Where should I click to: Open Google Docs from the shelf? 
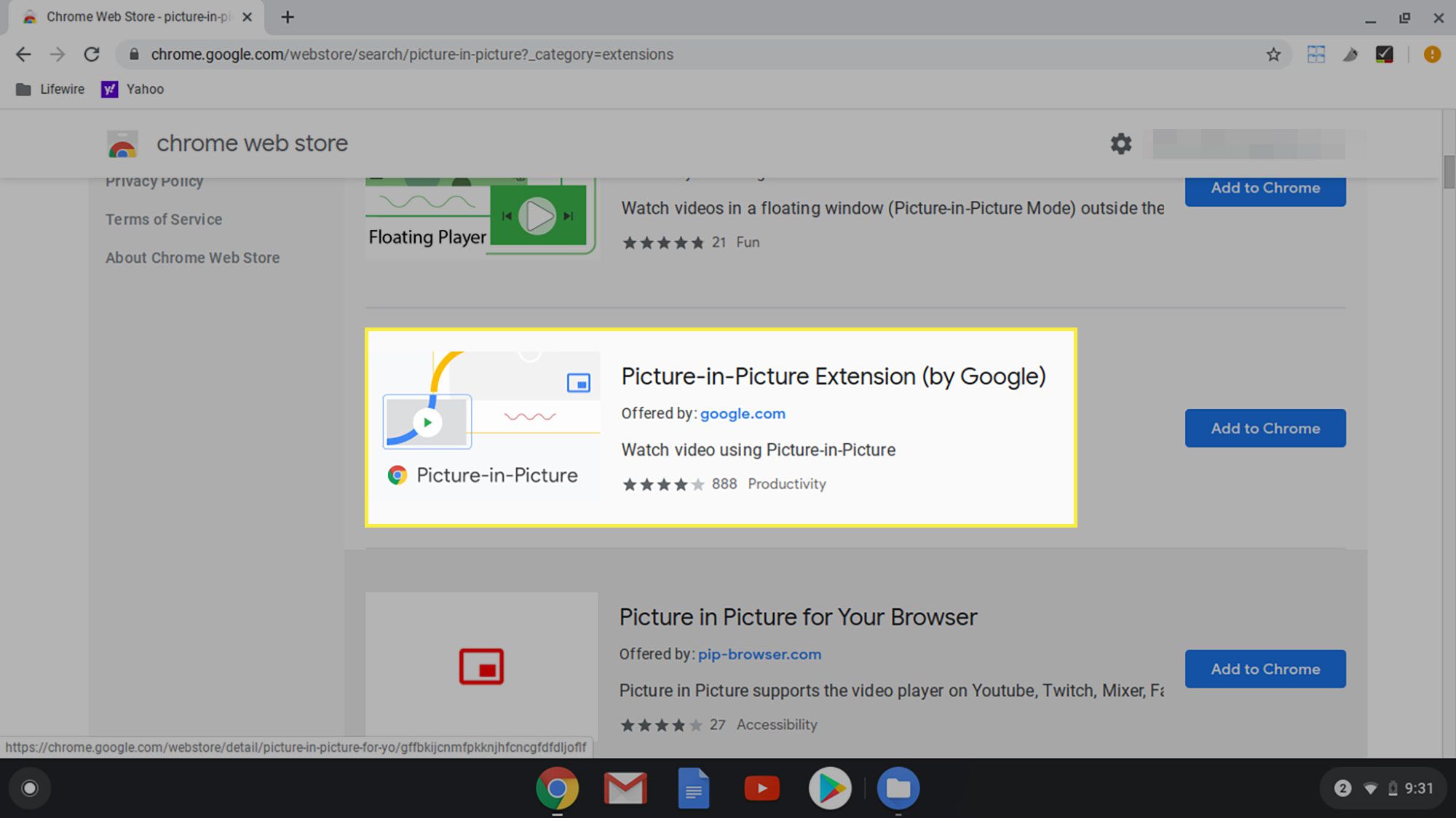pyautogui.click(x=694, y=788)
